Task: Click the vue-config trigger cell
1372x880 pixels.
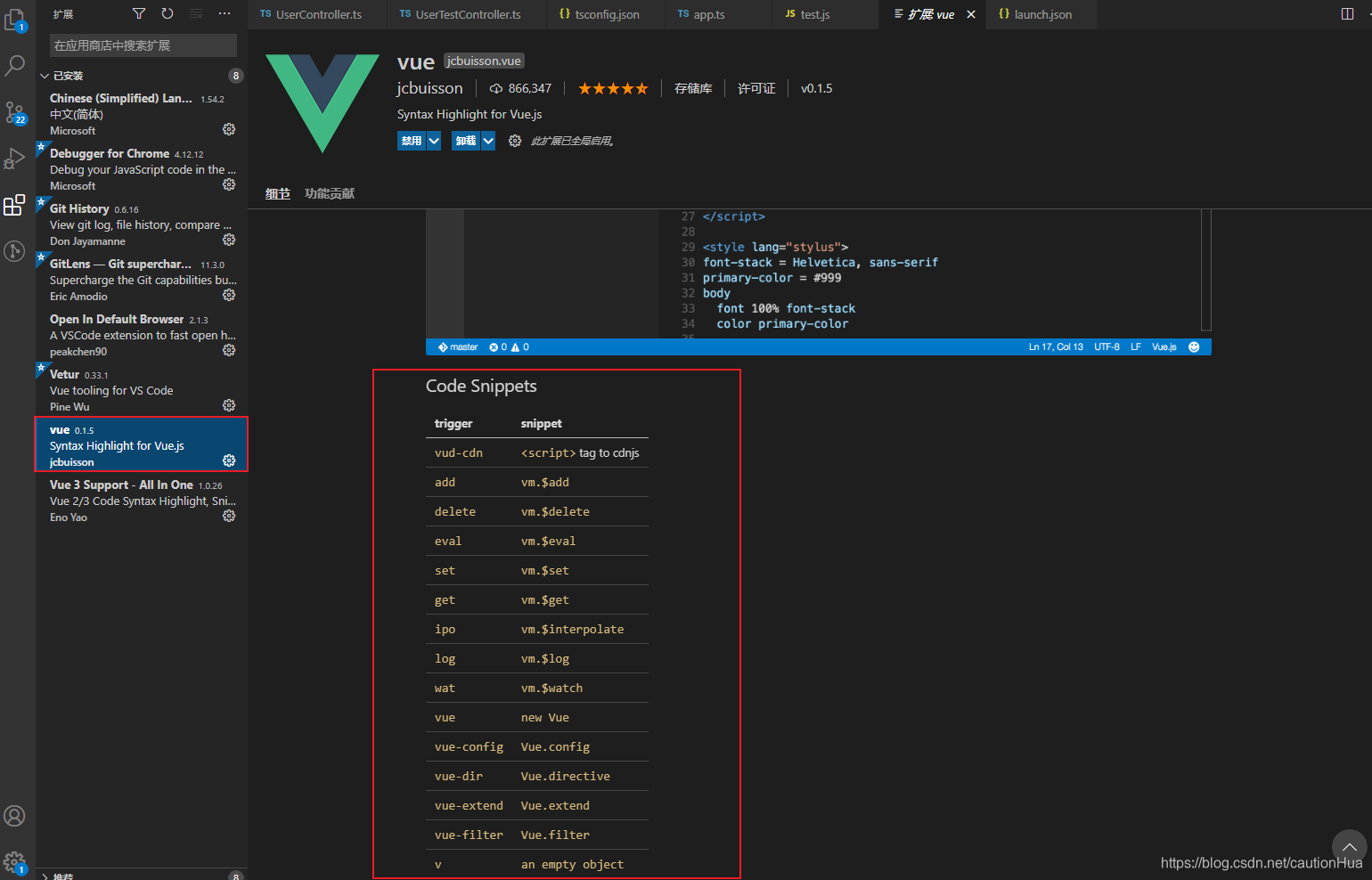Action: coord(469,747)
